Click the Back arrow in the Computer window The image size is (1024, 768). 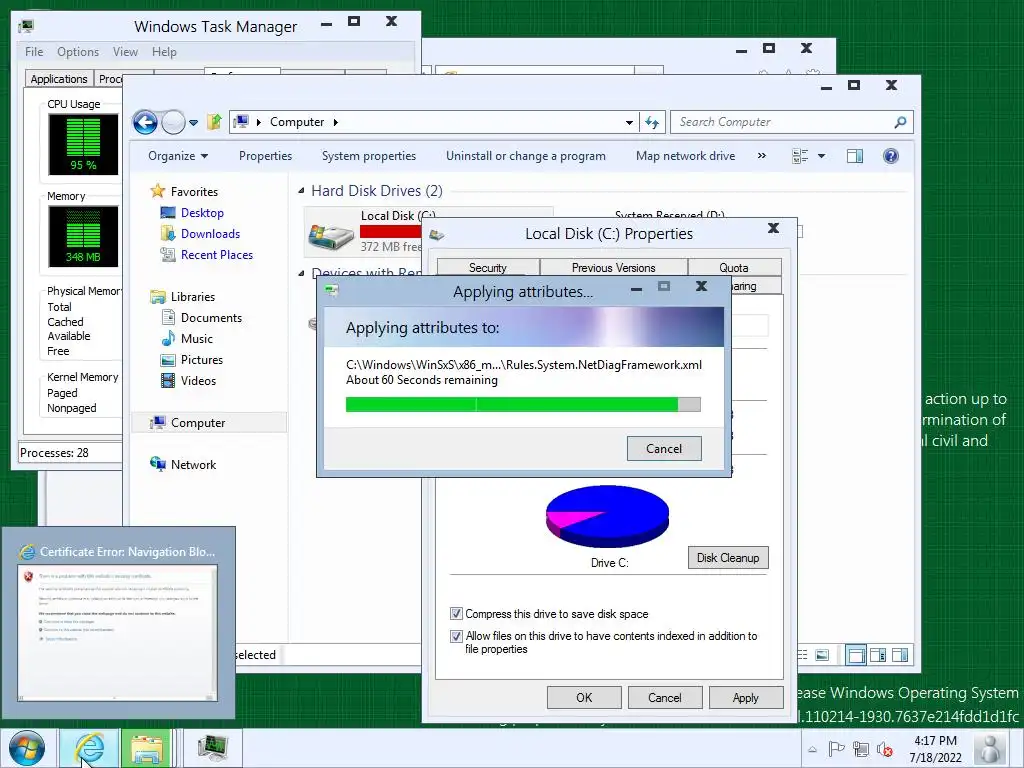145,122
